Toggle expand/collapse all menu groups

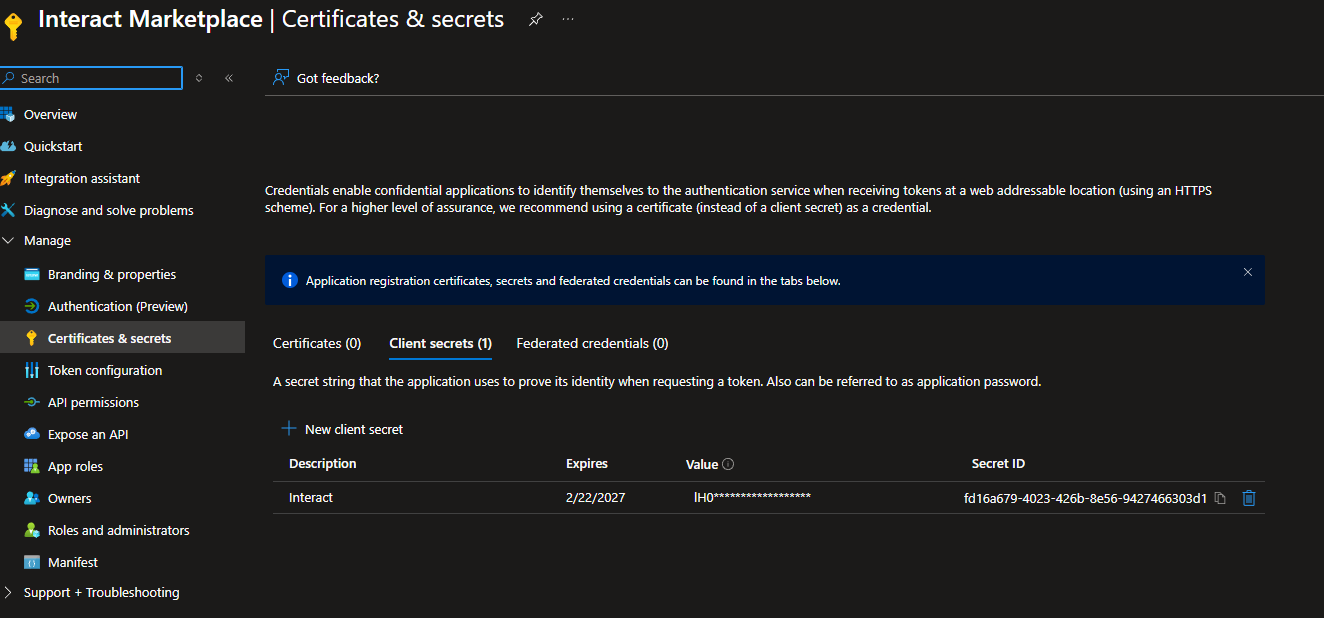(x=199, y=78)
